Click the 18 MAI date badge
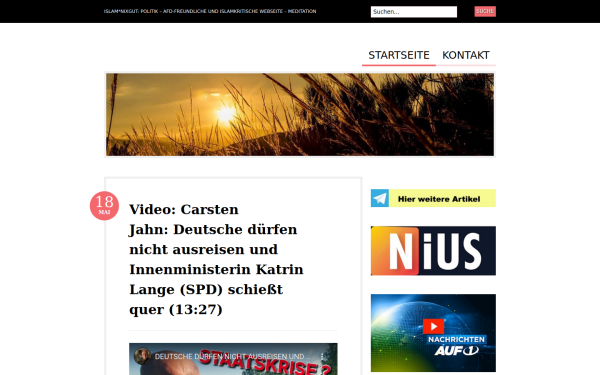The width and height of the screenshot is (600, 375). coord(104,205)
